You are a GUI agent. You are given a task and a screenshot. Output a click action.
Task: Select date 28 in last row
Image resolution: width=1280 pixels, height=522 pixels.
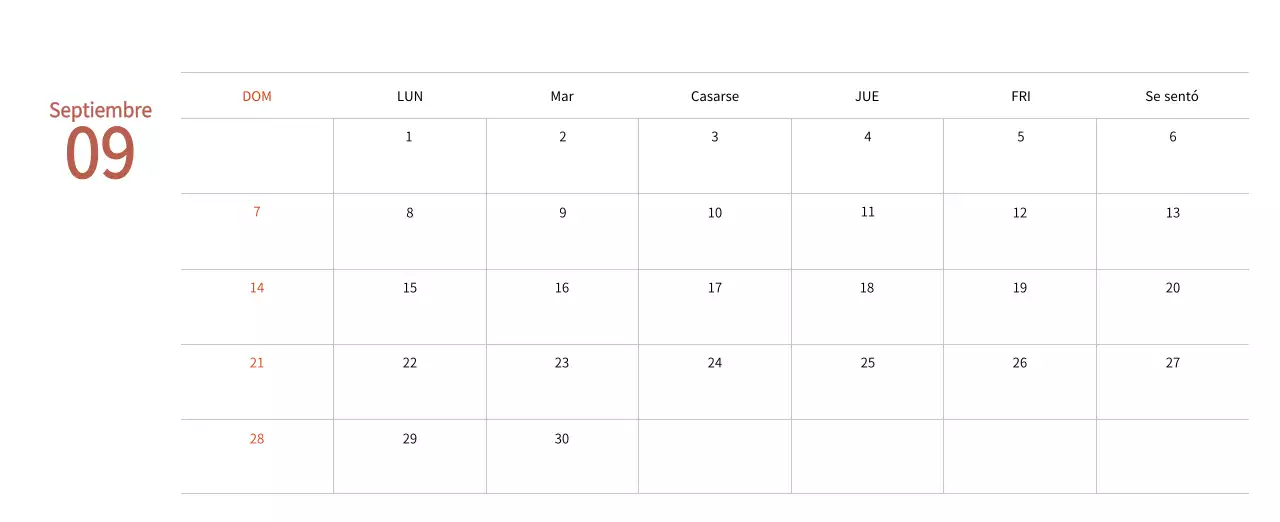[257, 439]
